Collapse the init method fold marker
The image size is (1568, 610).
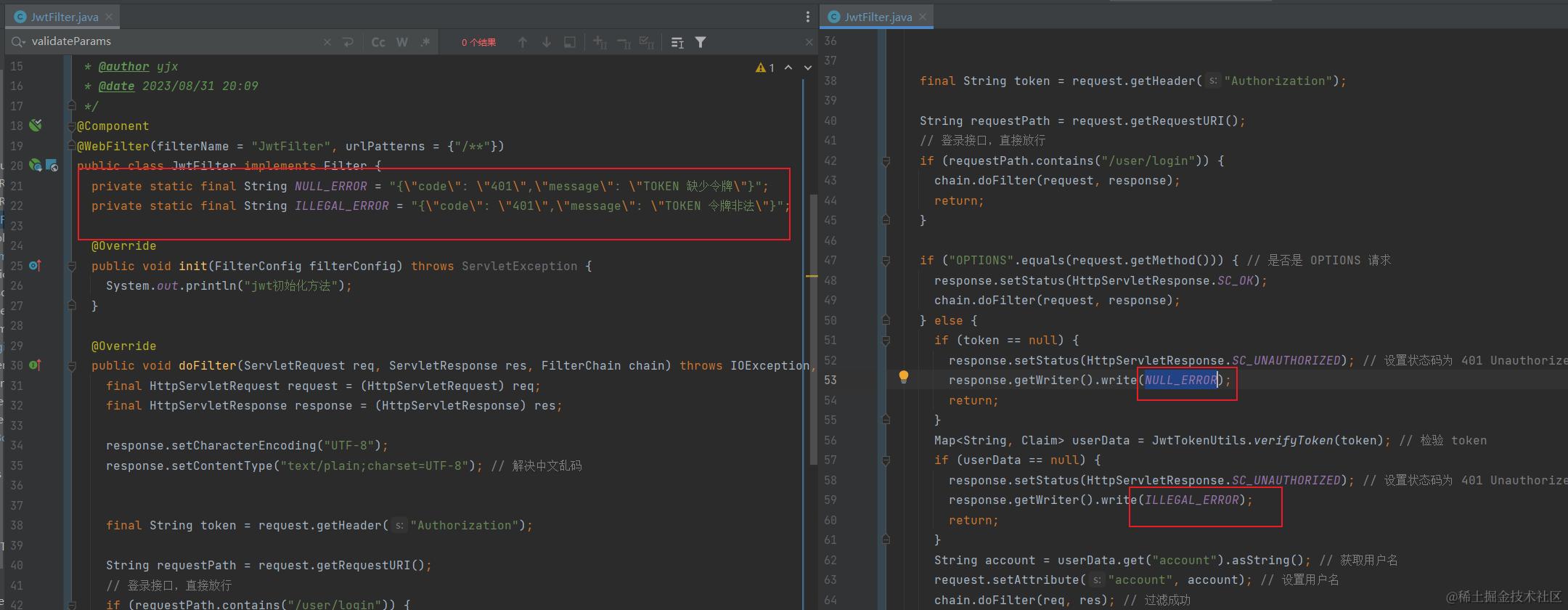click(72, 267)
